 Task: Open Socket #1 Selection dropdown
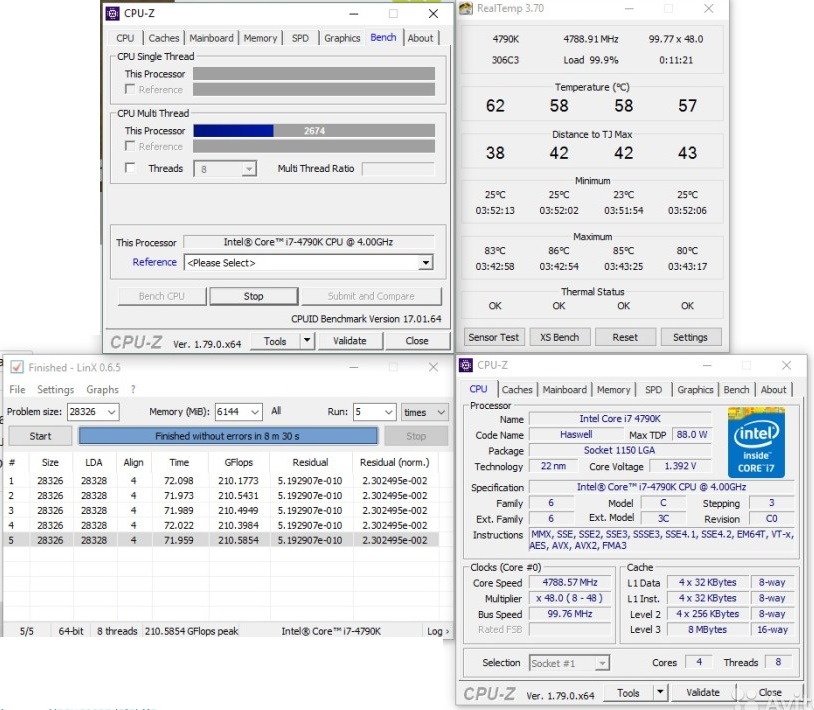tap(602, 663)
